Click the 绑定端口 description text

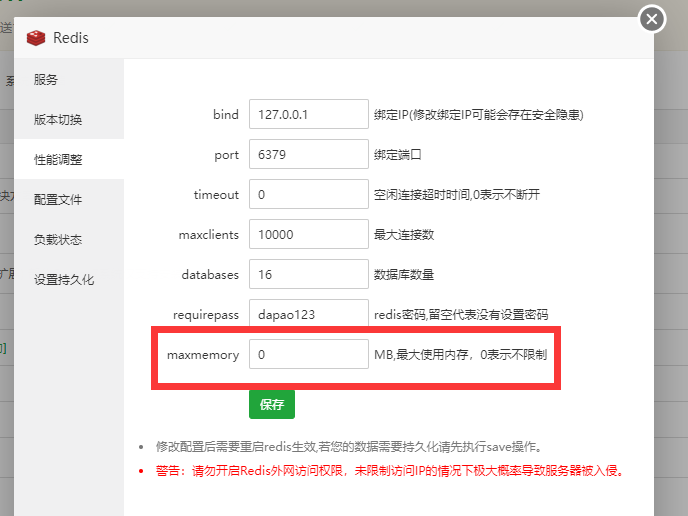coord(398,154)
